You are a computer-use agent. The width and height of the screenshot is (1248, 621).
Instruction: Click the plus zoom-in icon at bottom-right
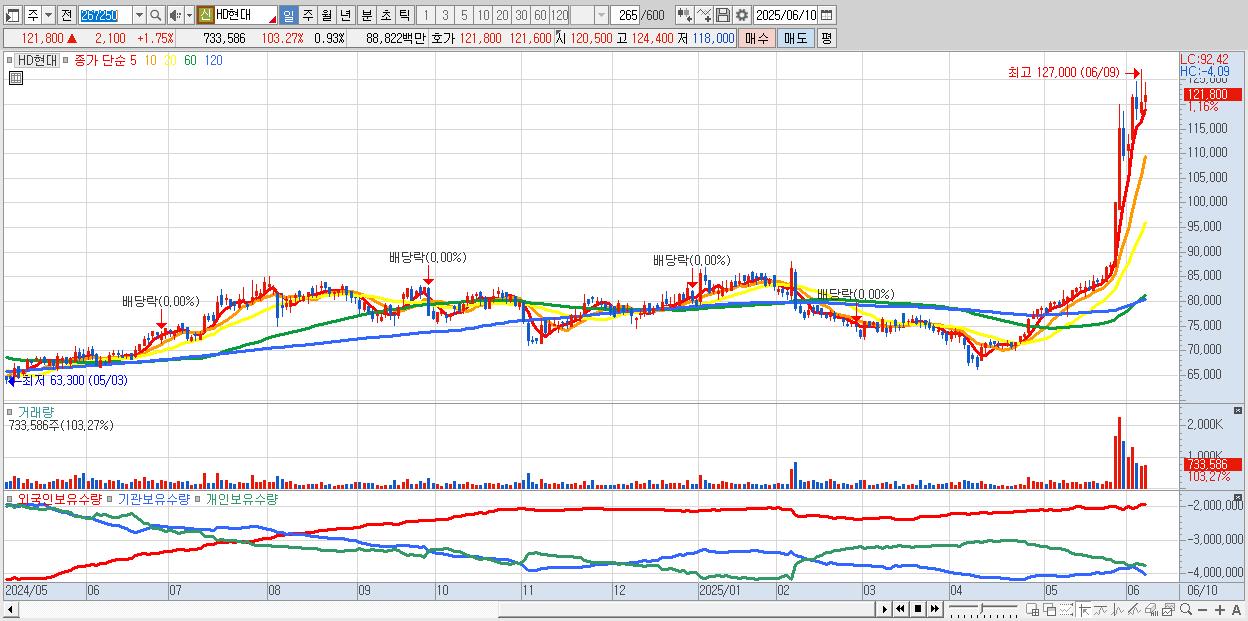coord(1219,609)
